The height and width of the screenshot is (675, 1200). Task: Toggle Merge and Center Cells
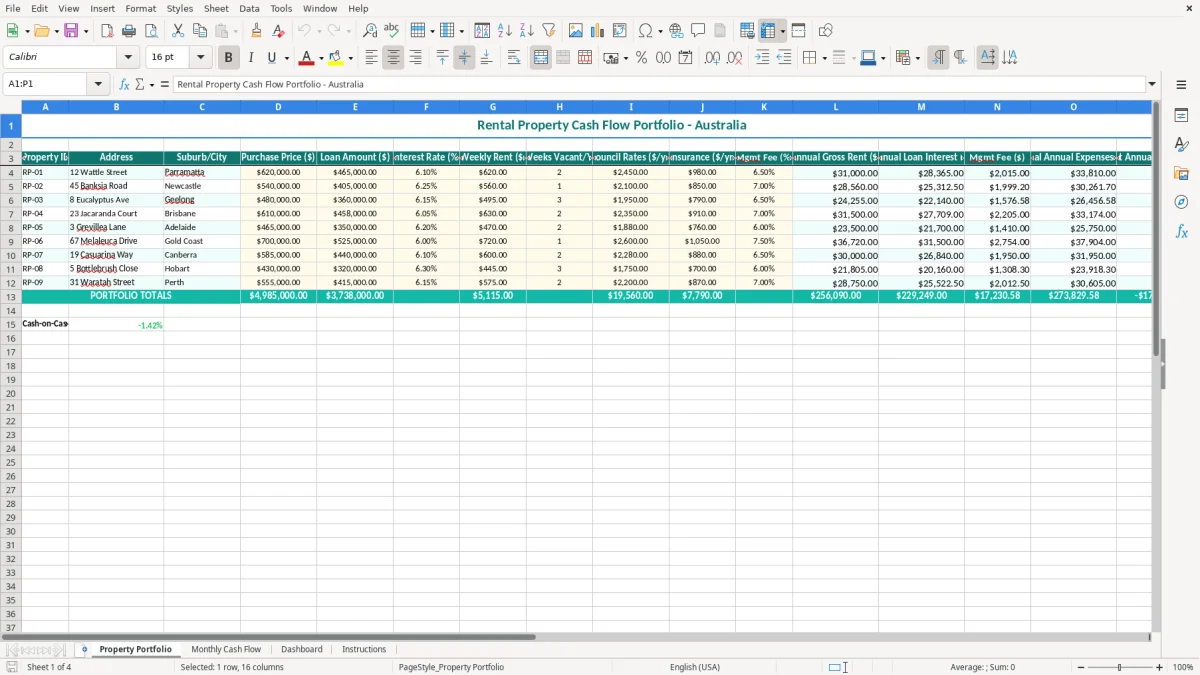(x=541, y=58)
